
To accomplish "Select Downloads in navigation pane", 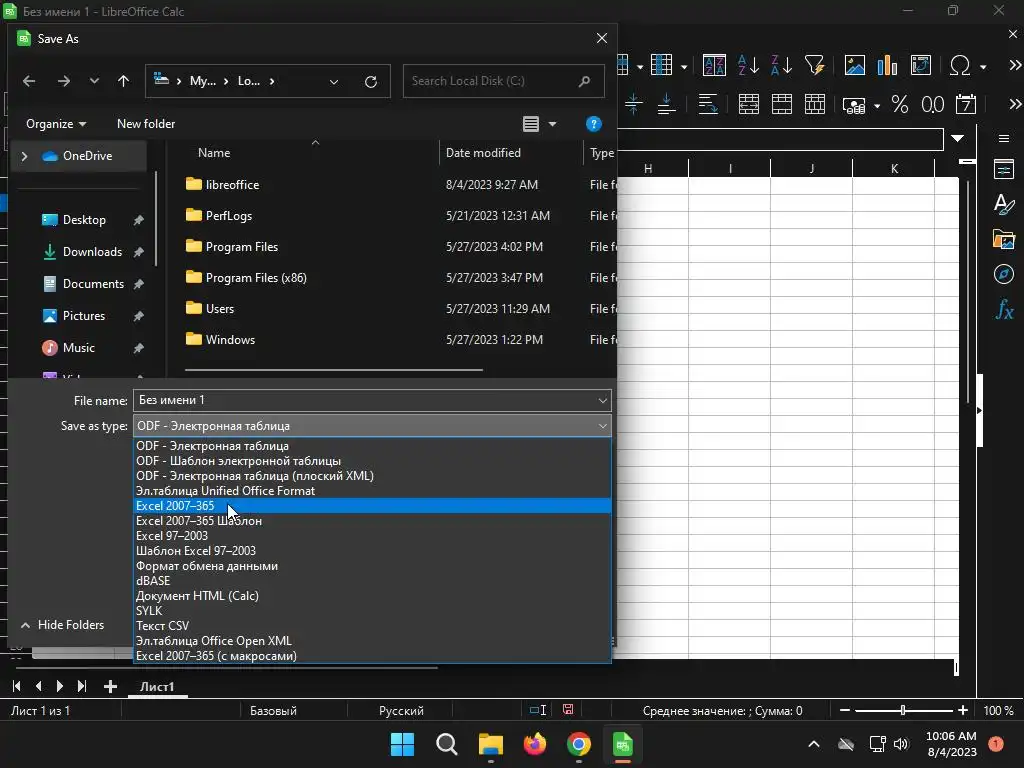I will [91, 252].
